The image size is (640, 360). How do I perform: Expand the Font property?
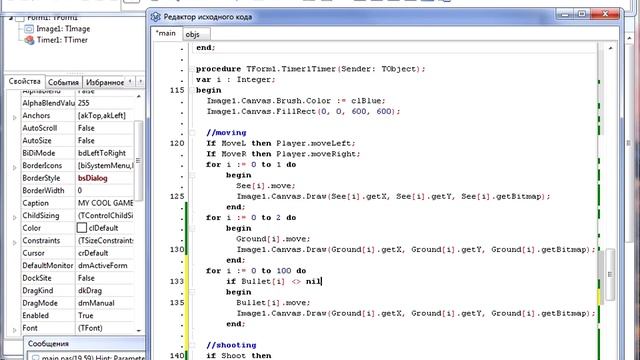(14, 329)
